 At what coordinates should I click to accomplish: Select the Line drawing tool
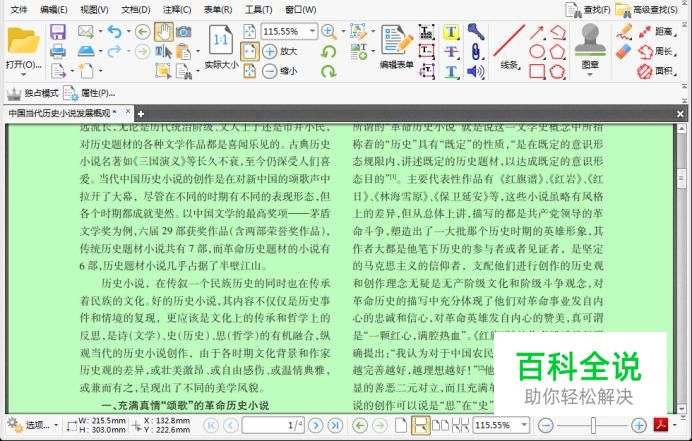[509, 41]
